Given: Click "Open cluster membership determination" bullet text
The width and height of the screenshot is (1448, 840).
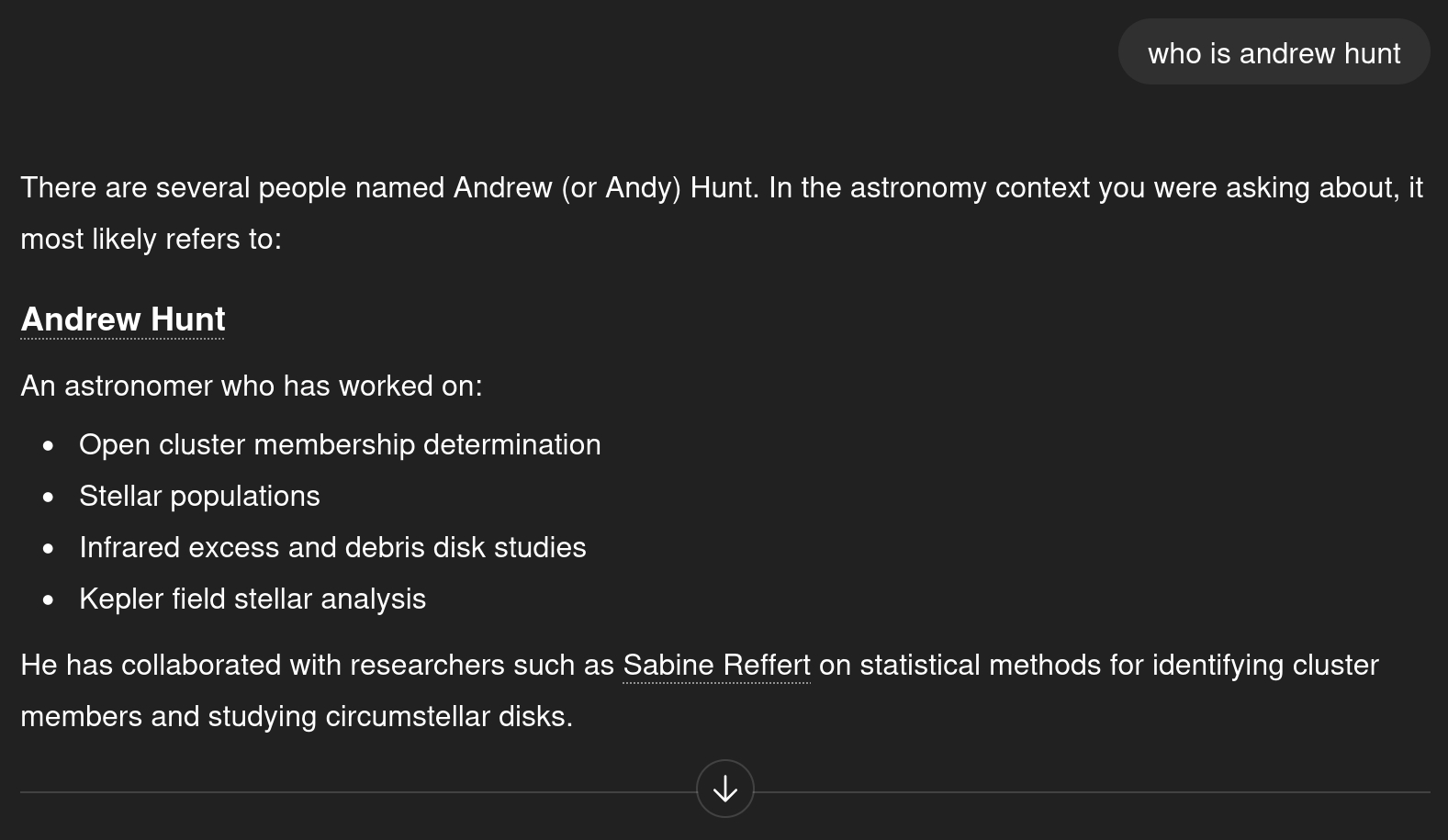Looking at the screenshot, I should click(340, 444).
